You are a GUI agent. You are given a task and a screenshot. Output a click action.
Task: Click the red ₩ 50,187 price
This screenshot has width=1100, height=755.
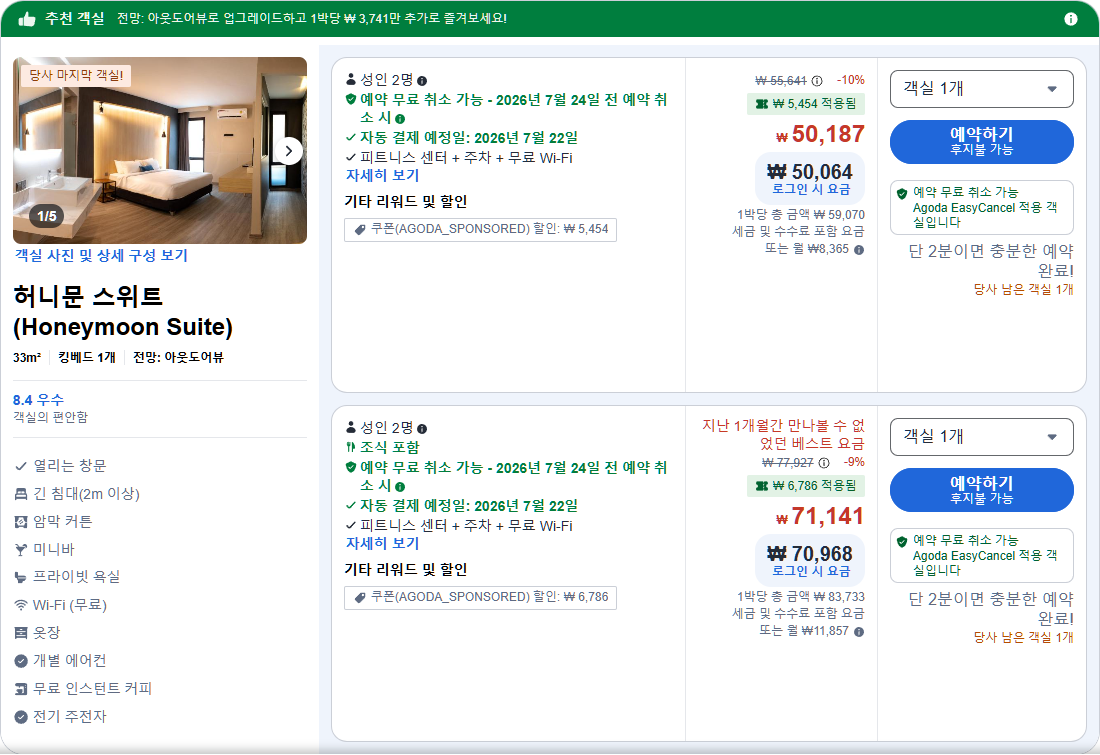tap(820, 134)
